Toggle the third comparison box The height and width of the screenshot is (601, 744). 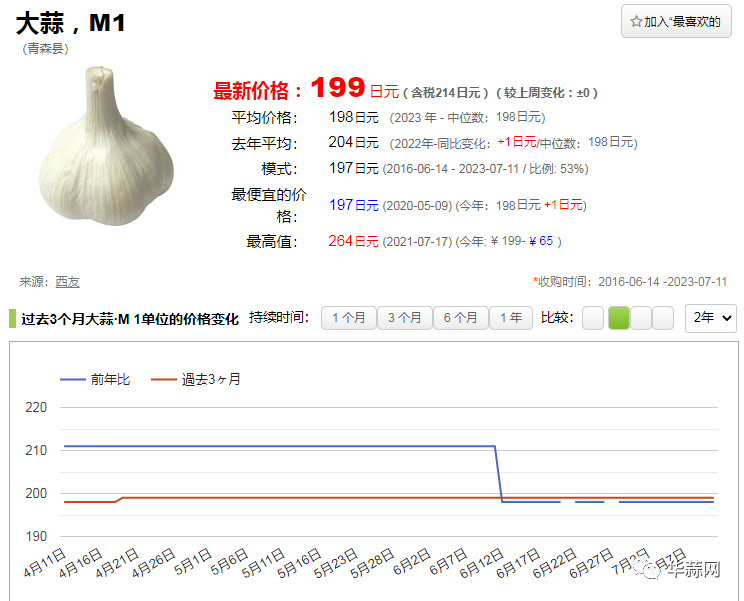(x=641, y=318)
